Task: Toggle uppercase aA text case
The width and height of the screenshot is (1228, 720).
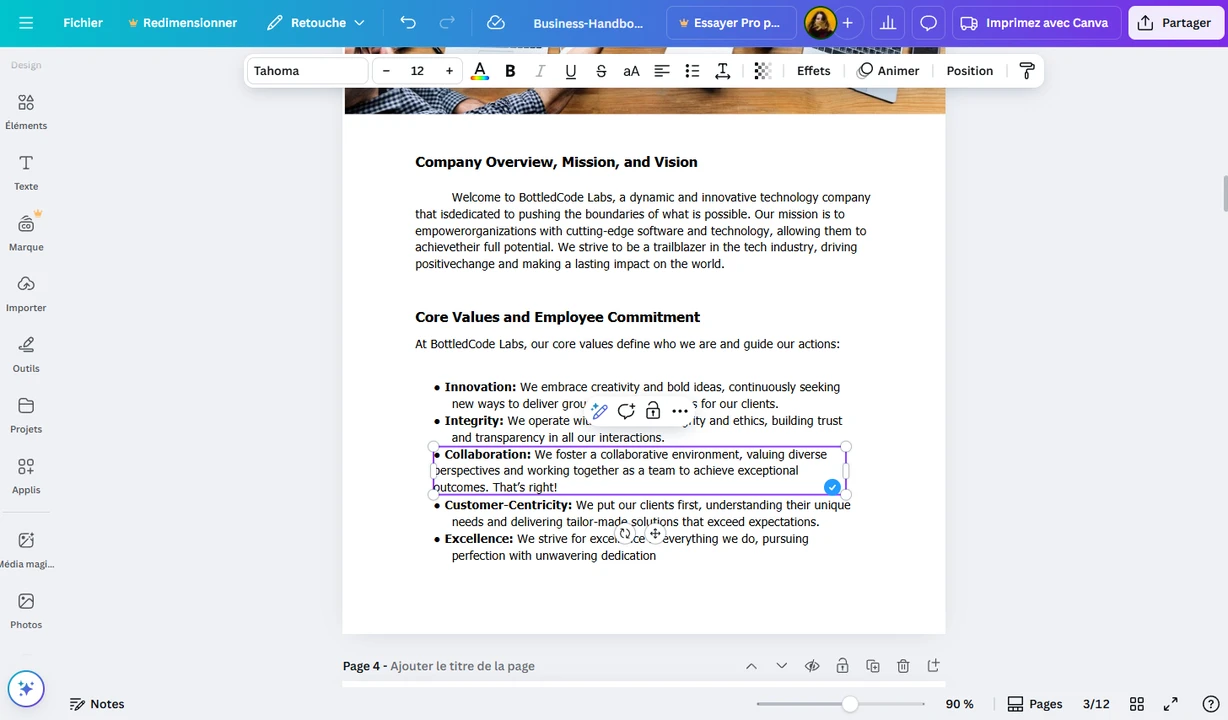Action: pos(631,71)
